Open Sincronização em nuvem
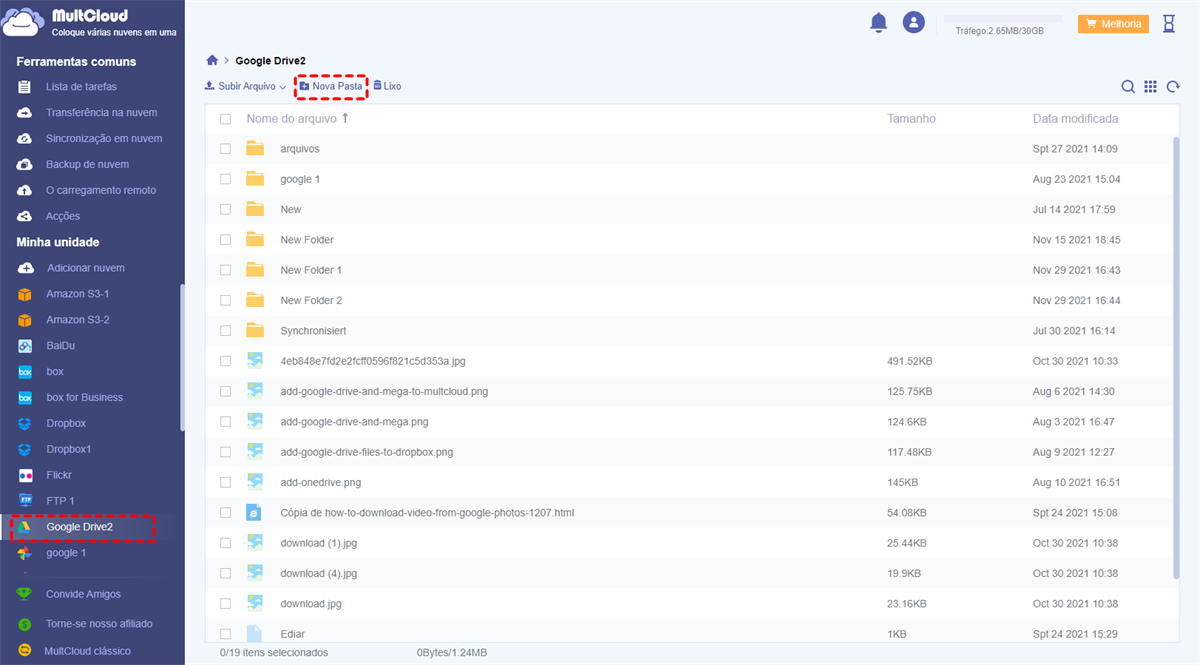The width and height of the screenshot is (1200, 665). [x=104, y=139]
